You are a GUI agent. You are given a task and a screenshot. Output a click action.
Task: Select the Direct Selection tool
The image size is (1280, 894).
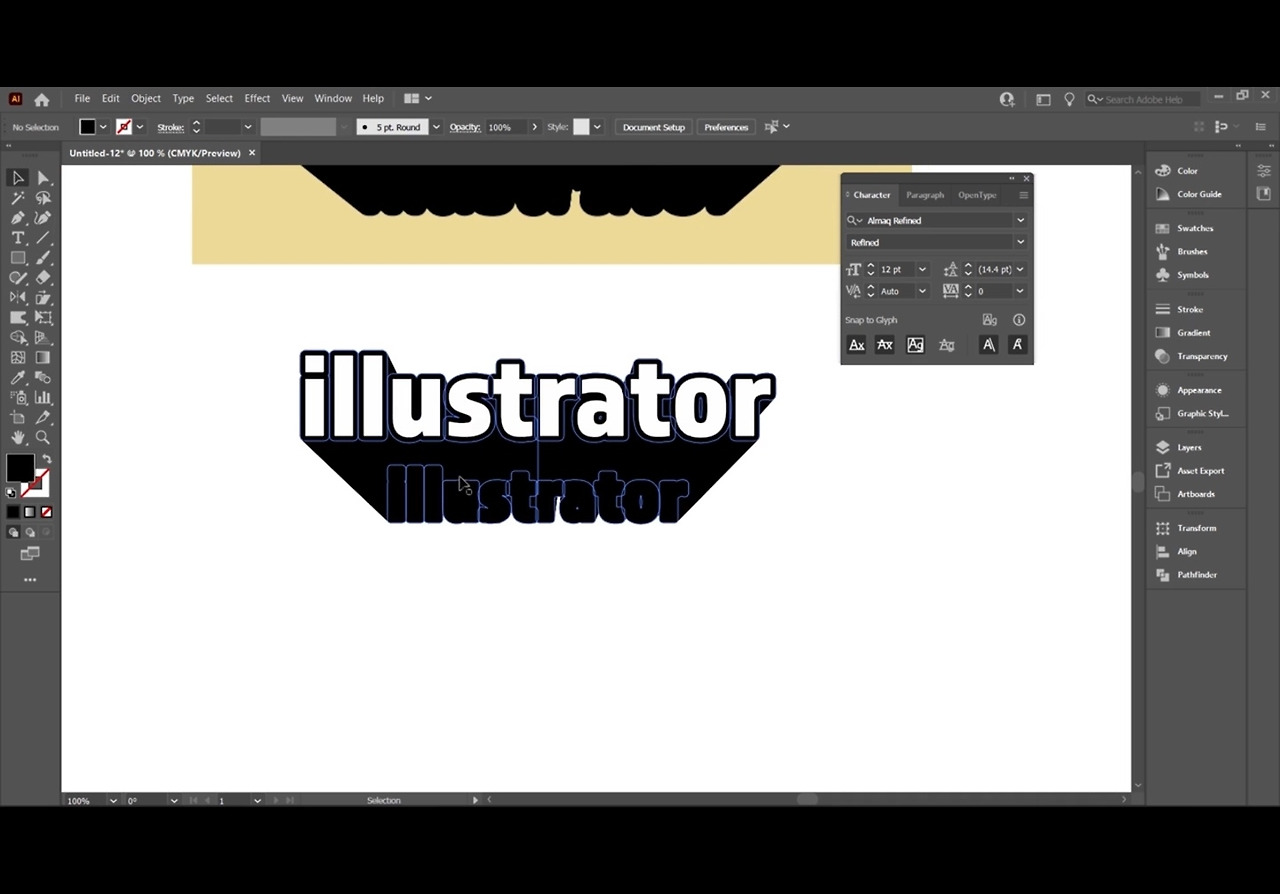43,178
